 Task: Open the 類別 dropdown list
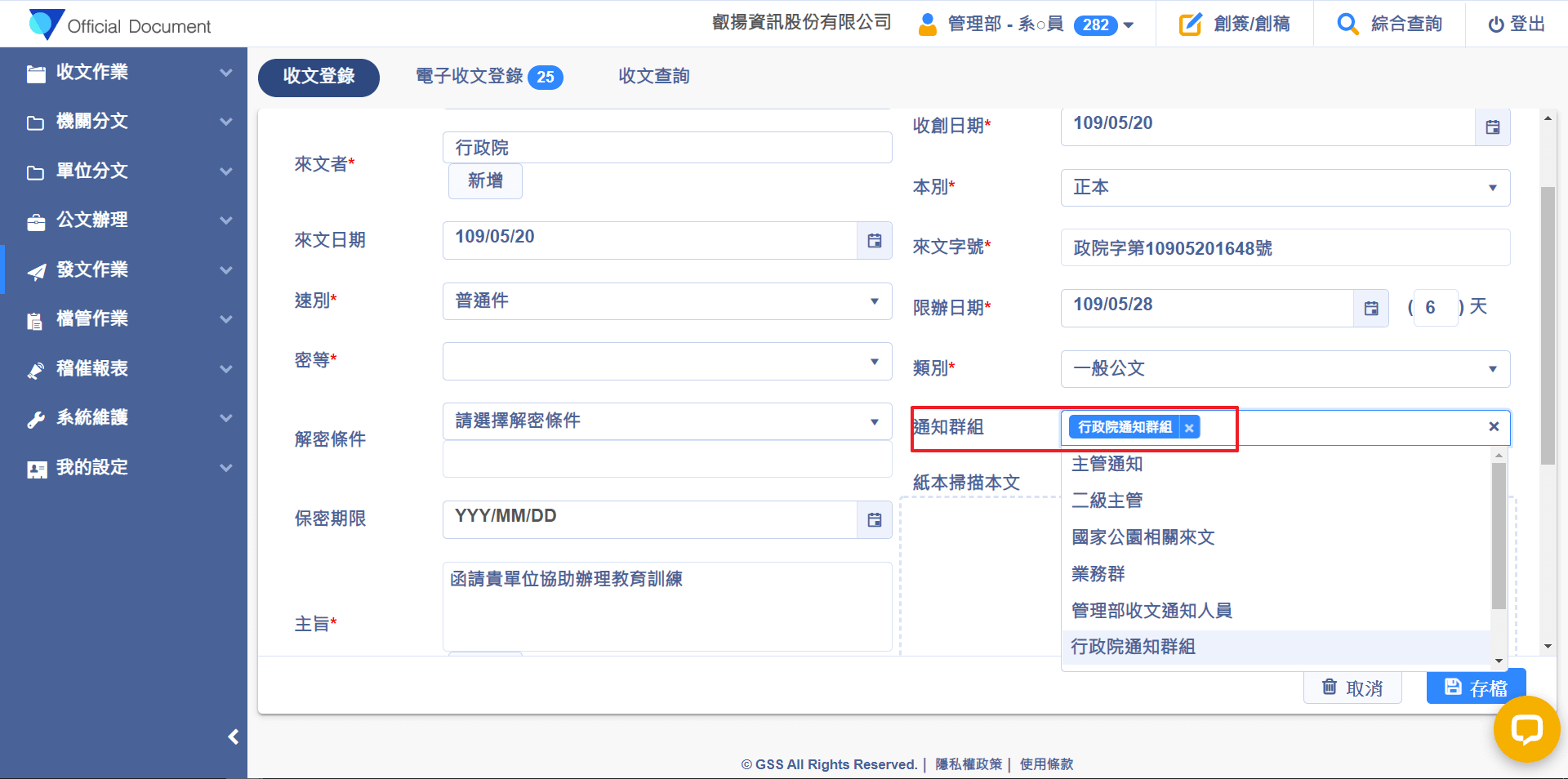pos(1285,369)
